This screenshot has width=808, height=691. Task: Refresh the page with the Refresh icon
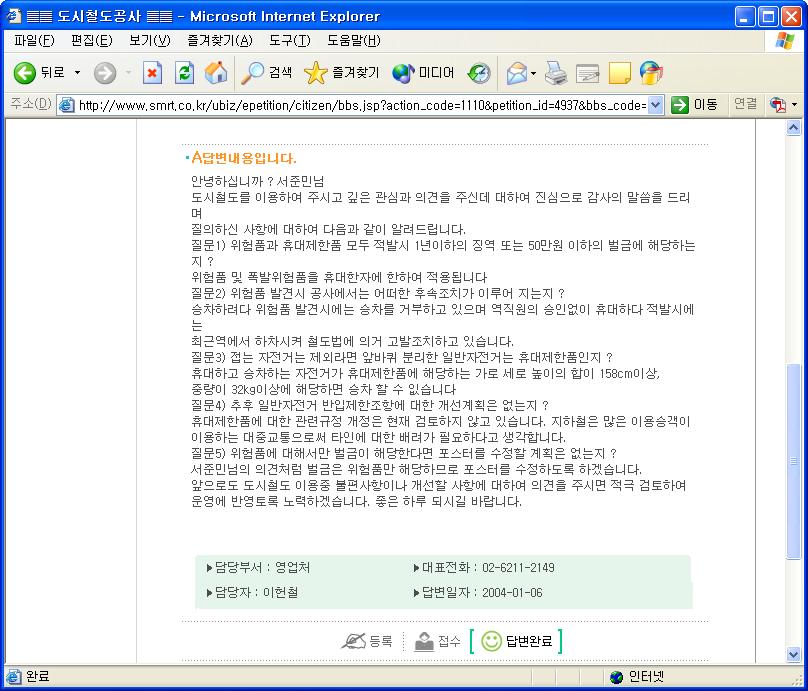(x=184, y=73)
